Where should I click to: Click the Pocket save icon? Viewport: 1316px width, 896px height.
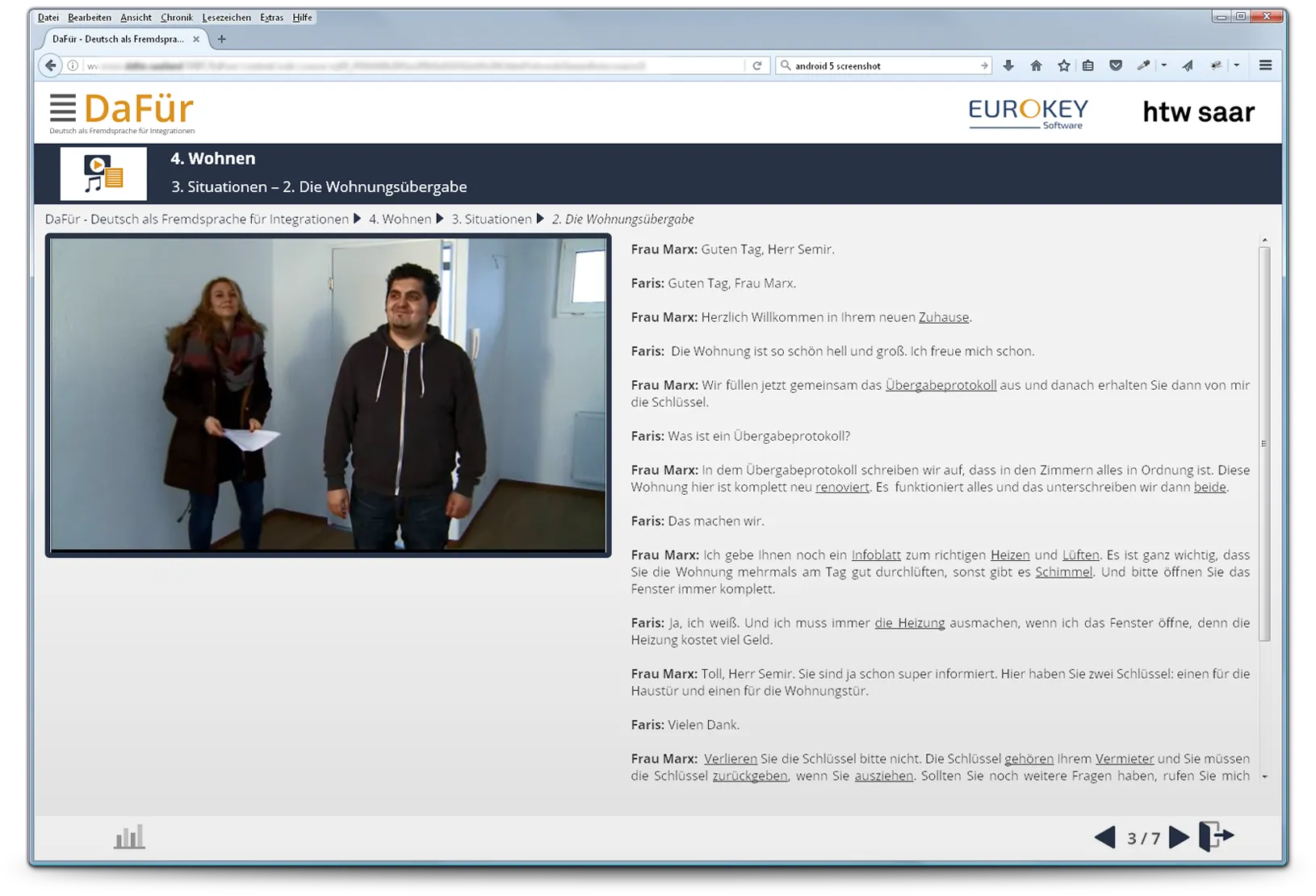point(1116,66)
